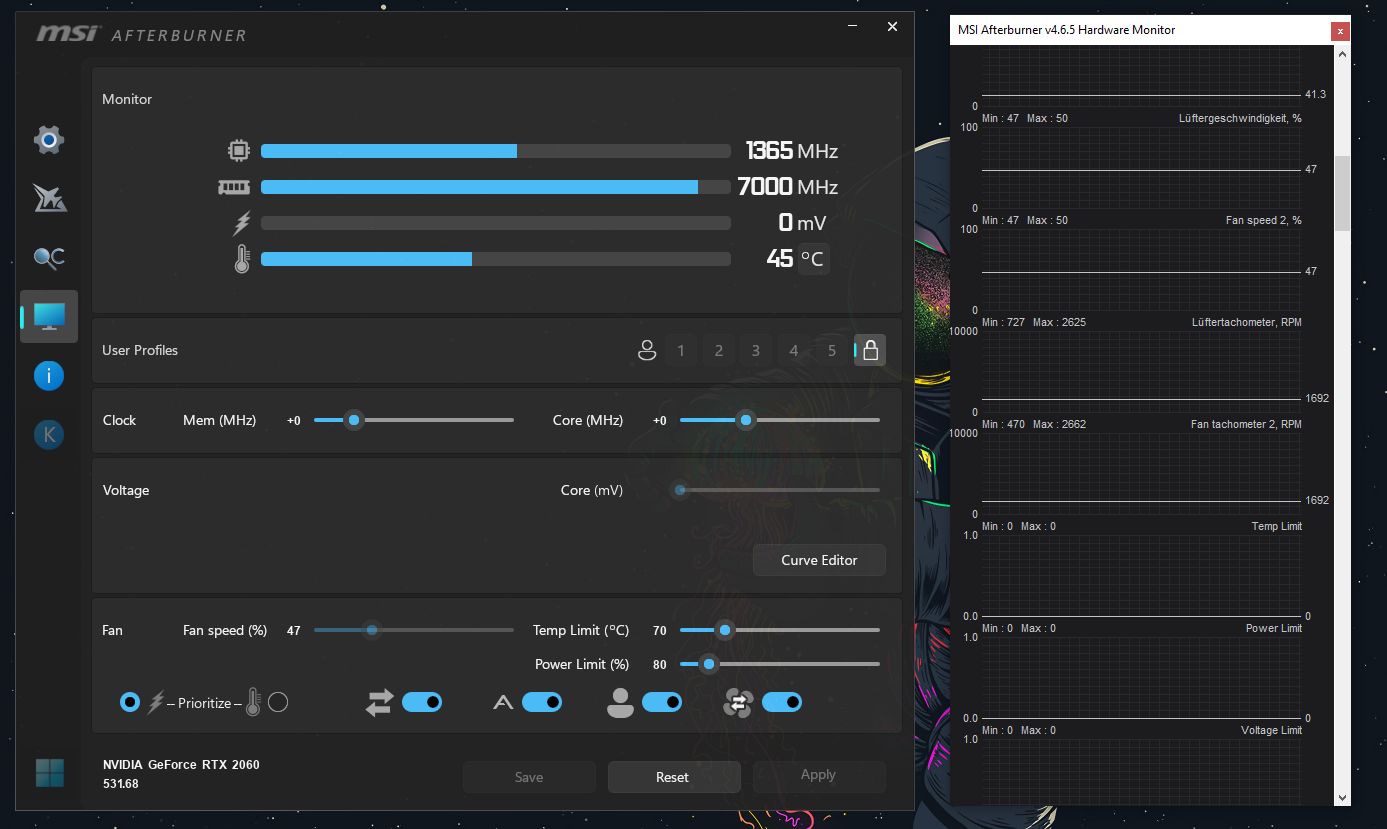Open Afterburner settings gear in sidebar
The height and width of the screenshot is (829, 1387).
click(x=49, y=140)
